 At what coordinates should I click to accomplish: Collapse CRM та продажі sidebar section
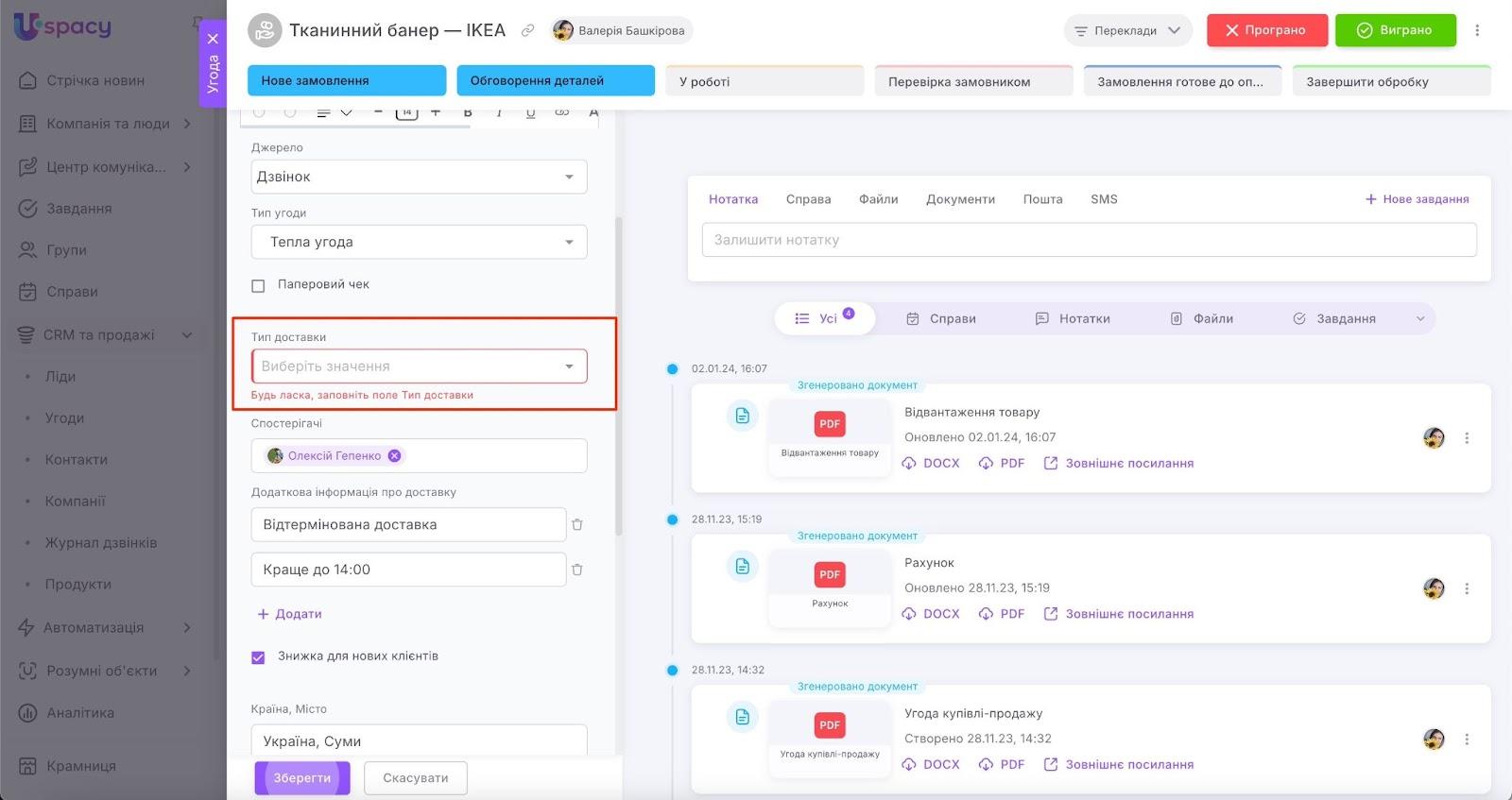[187, 335]
